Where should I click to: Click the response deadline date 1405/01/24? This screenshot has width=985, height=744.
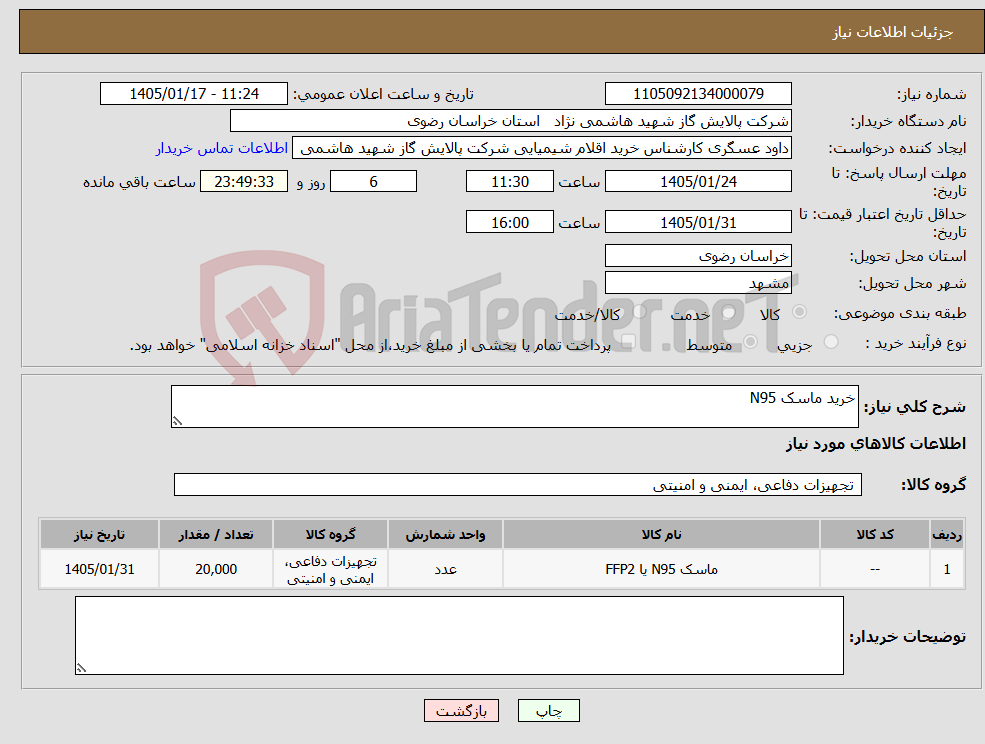coord(698,182)
